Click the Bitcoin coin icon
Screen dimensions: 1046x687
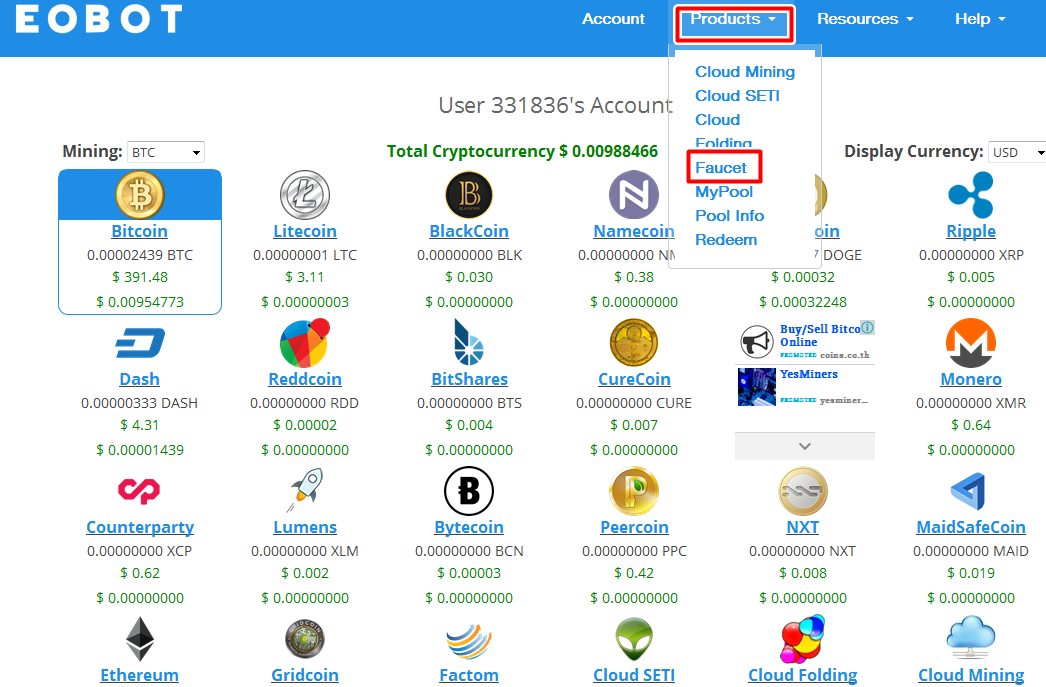[139, 195]
